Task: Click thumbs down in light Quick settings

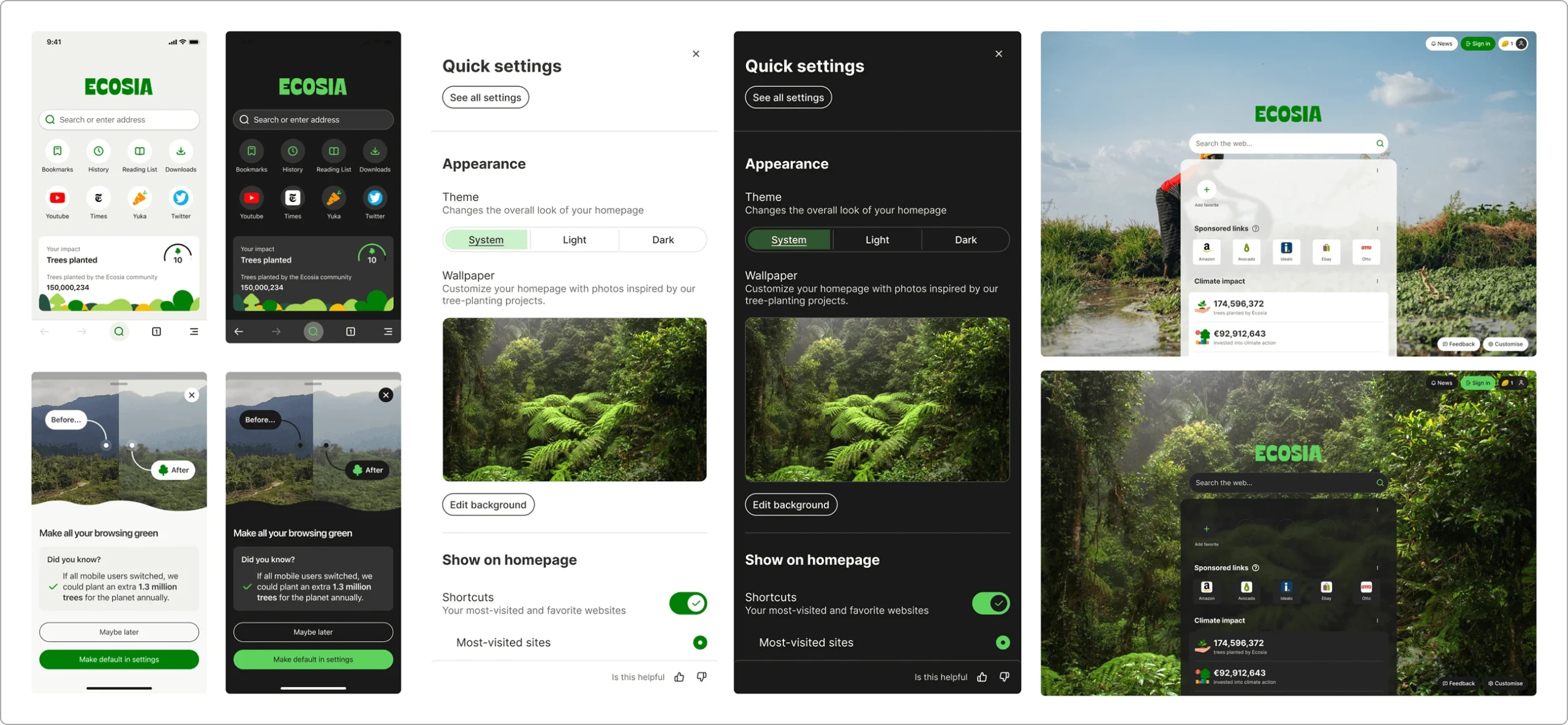Action: pos(702,677)
